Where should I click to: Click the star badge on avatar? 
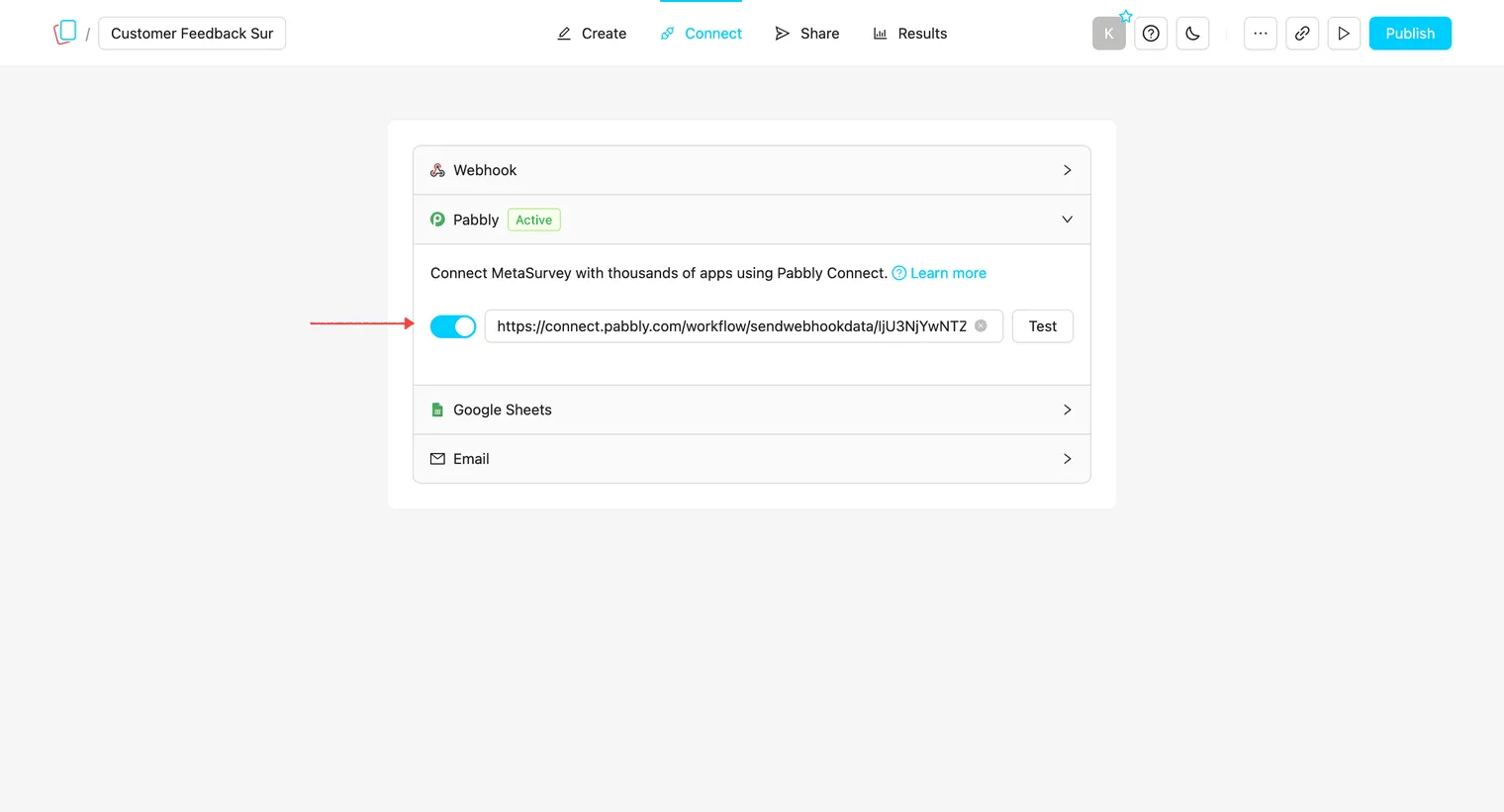(x=1126, y=16)
